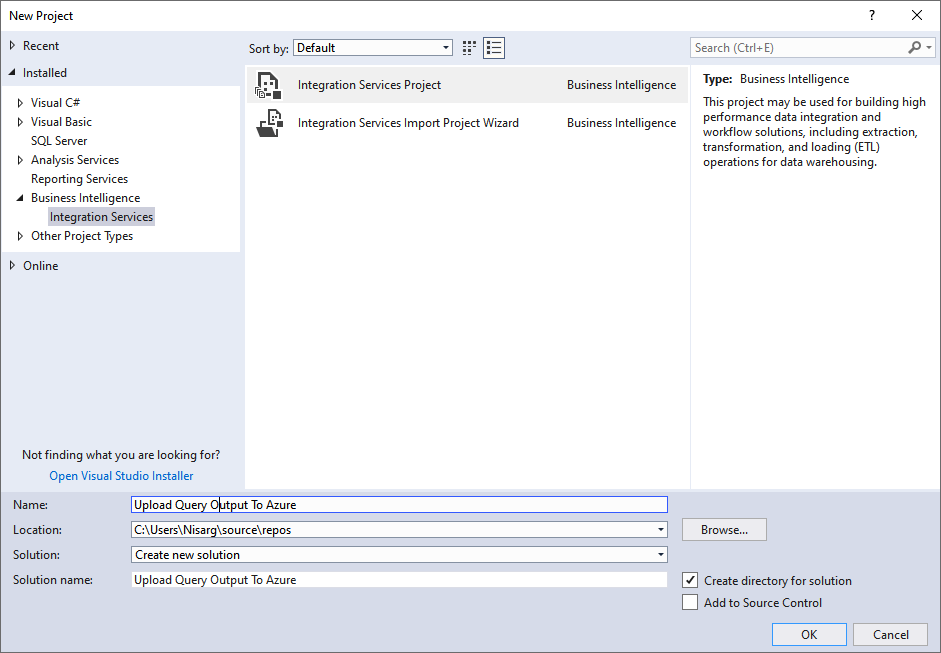
Task: Select SQL Server in the tree
Action: [59, 141]
